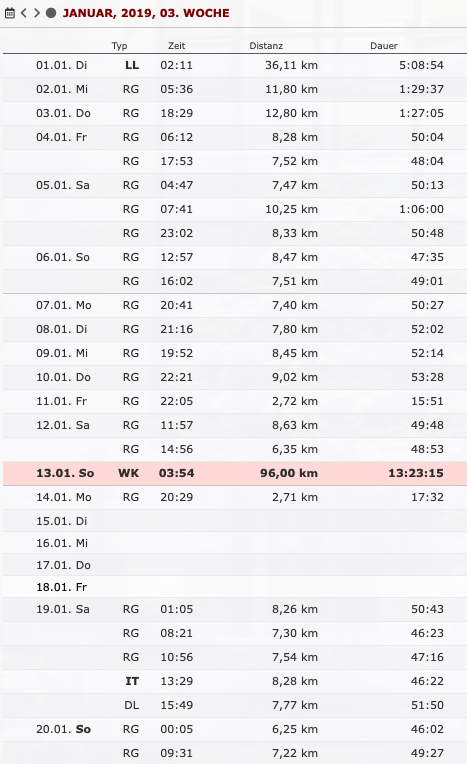This screenshot has width=467, height=764.
Task: Open the 36,11 km LL run on 01.01.
Action: coord(235,65)
